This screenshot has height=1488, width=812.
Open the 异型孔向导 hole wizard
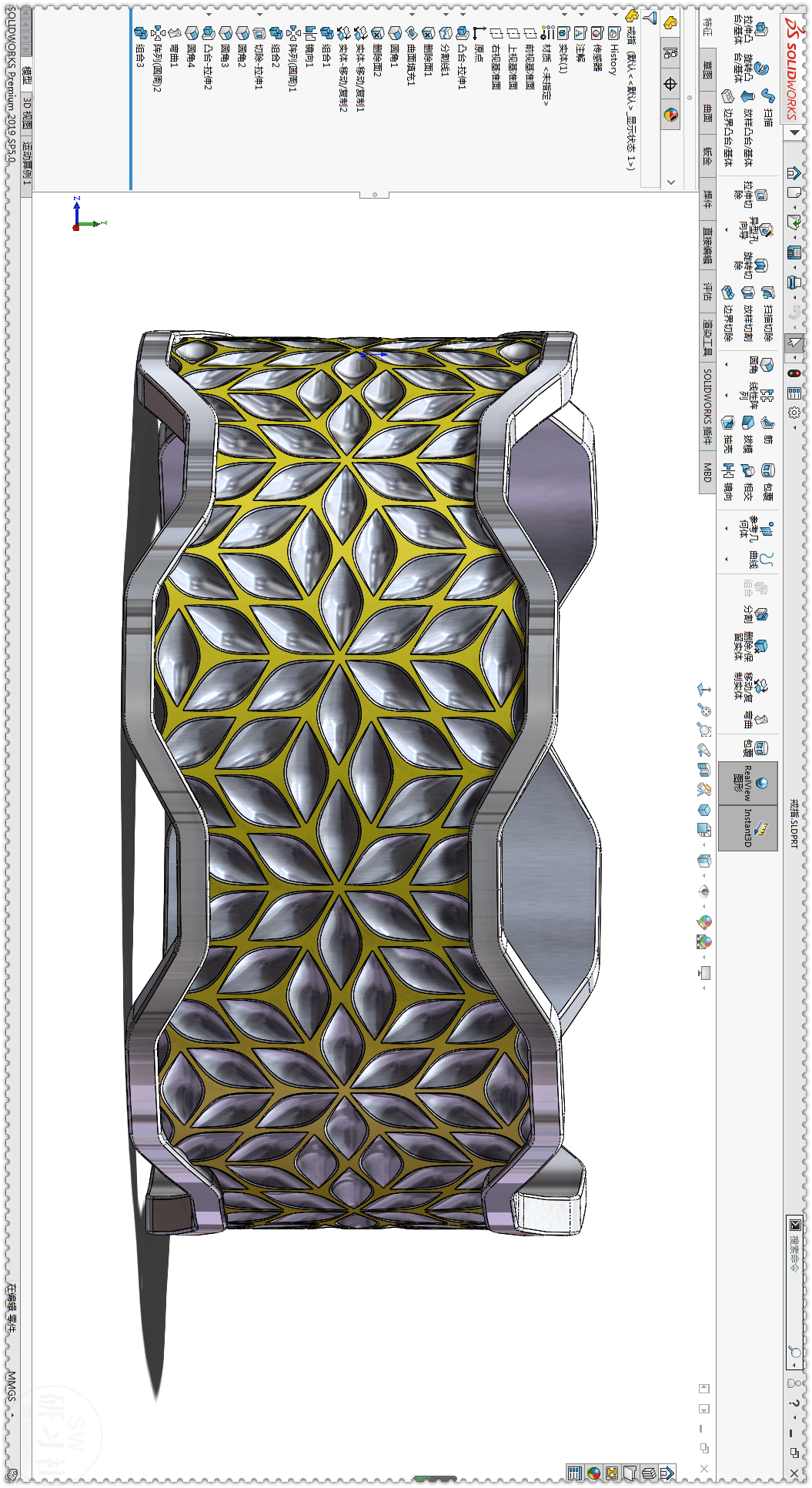(755, 231)
